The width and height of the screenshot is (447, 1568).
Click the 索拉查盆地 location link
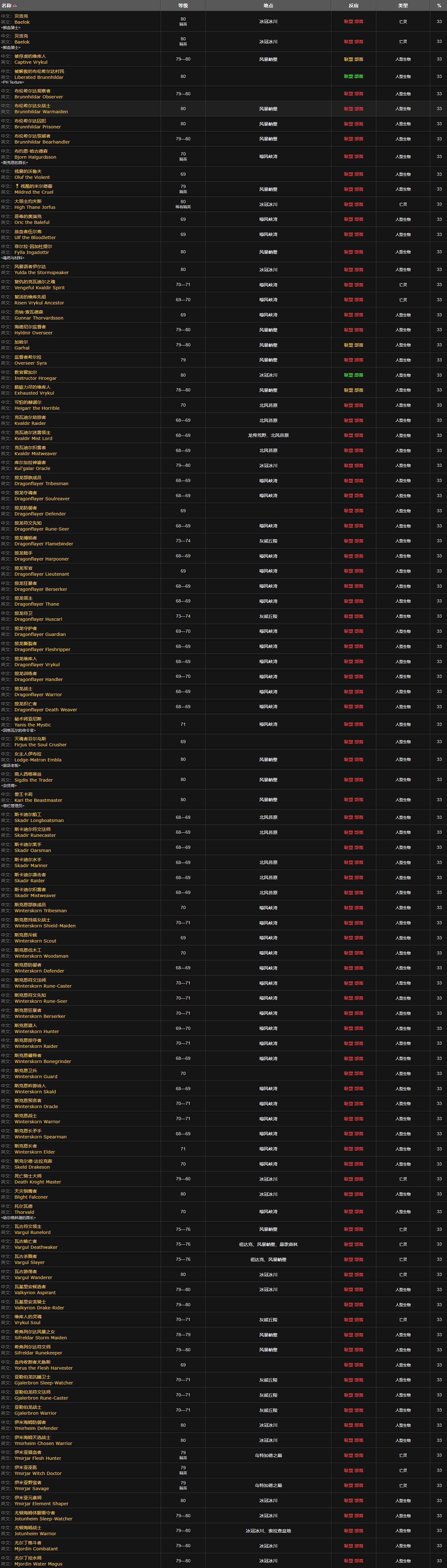(x=279, y=1530)
